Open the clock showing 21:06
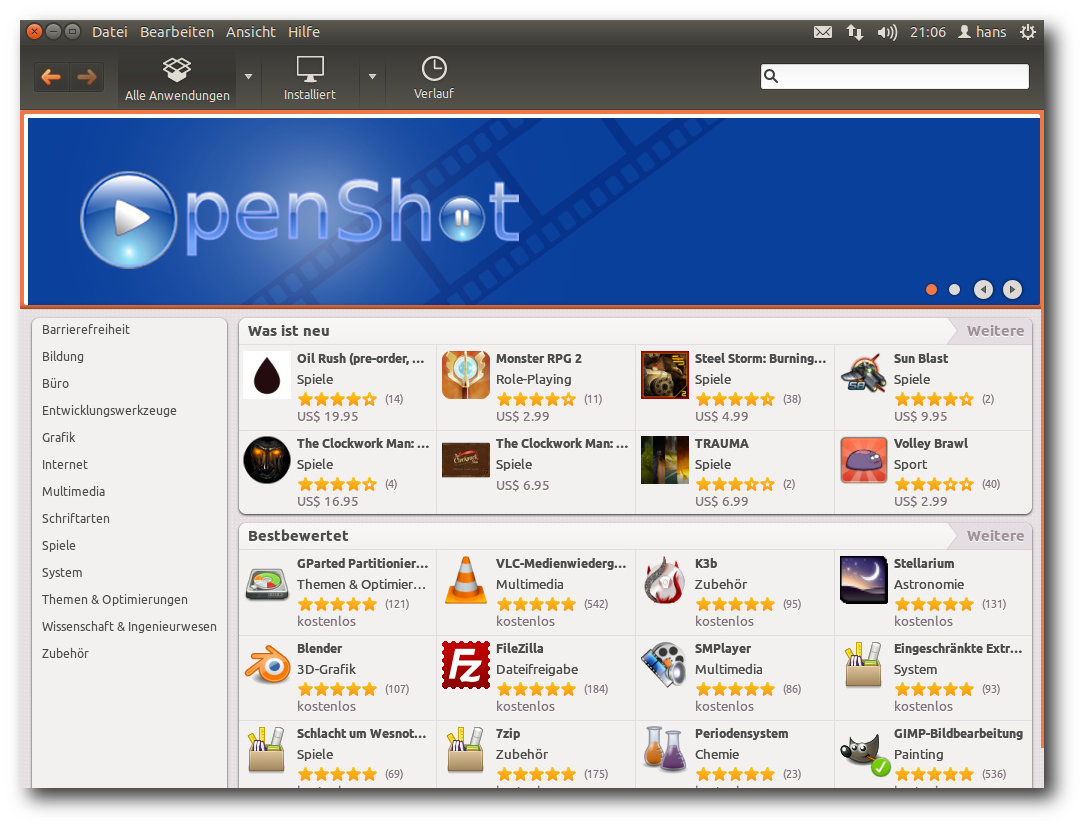Image resolution: width=1084 pixels, height=828 pixels. [928, 32]
